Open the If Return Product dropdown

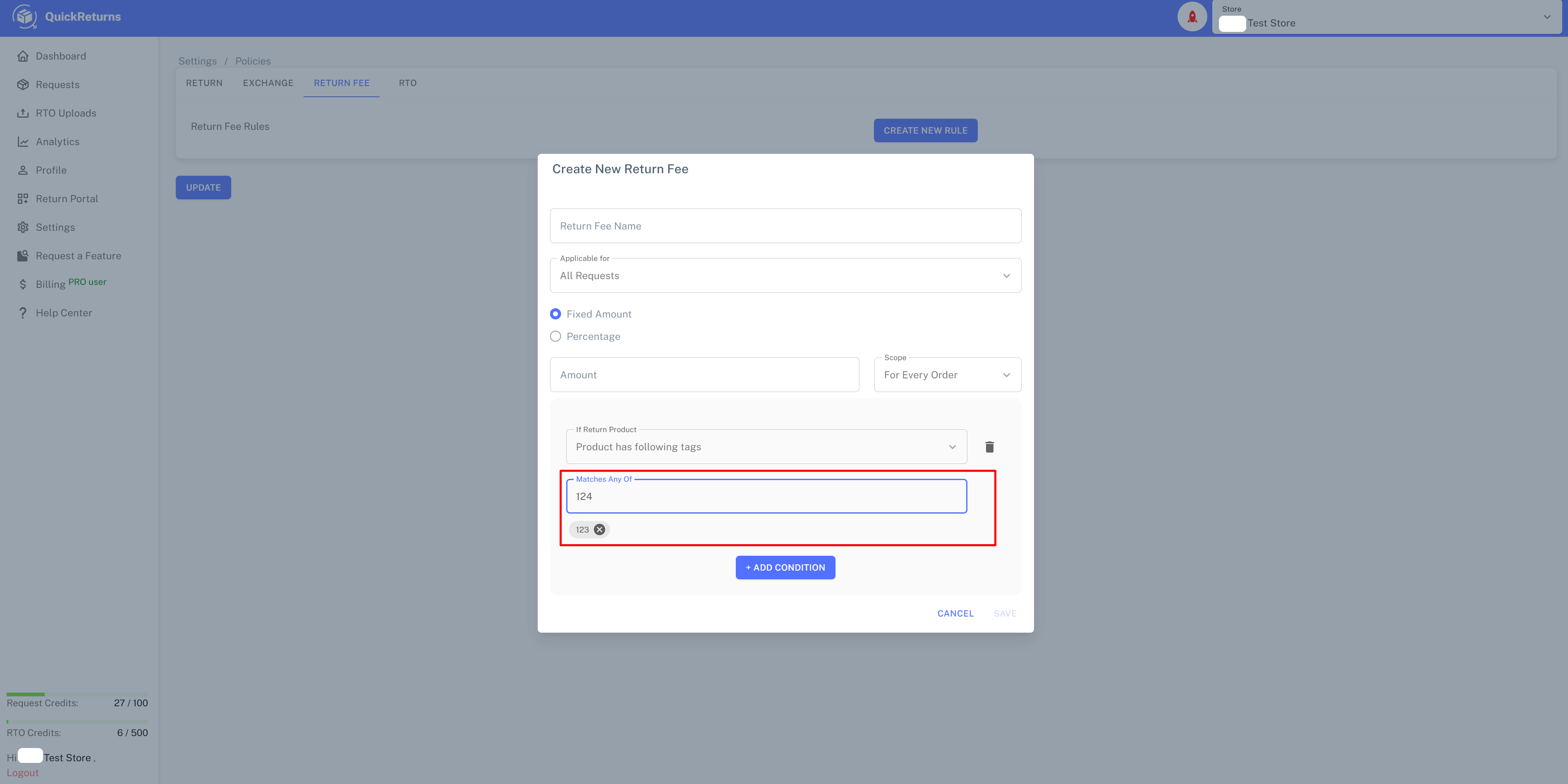tap(766, 447)
